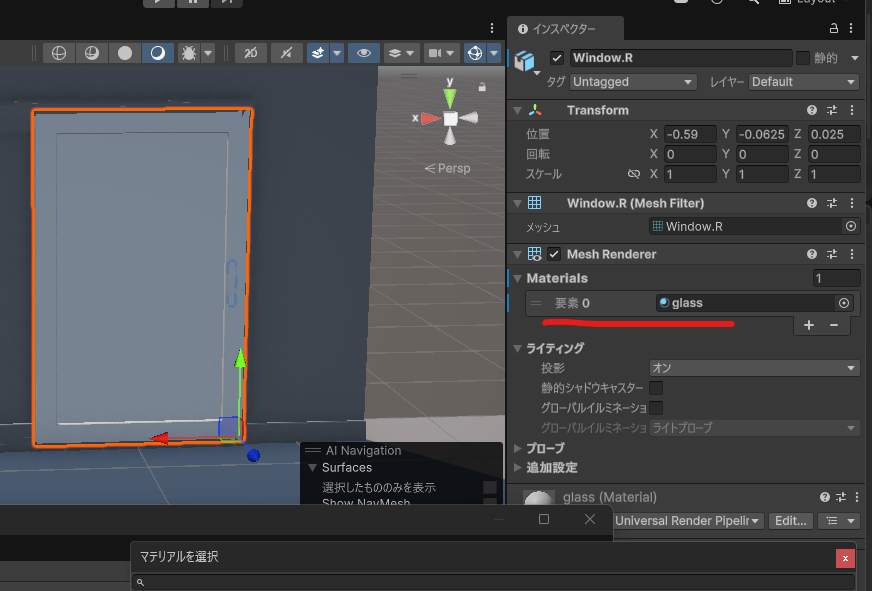Screen dimensions: 872x591
Task: Collapse the ライティング section
Action: pyautogui.click(x=517, y=349)
